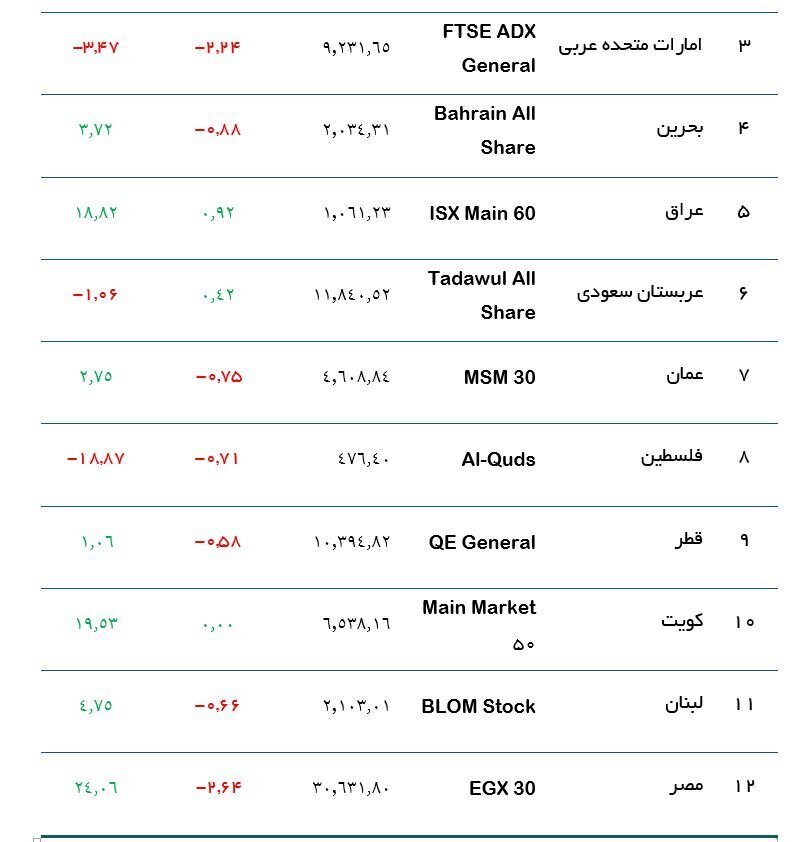
Task: Click the country name امارات متحده عربی
Action: [x=630, y=45]
